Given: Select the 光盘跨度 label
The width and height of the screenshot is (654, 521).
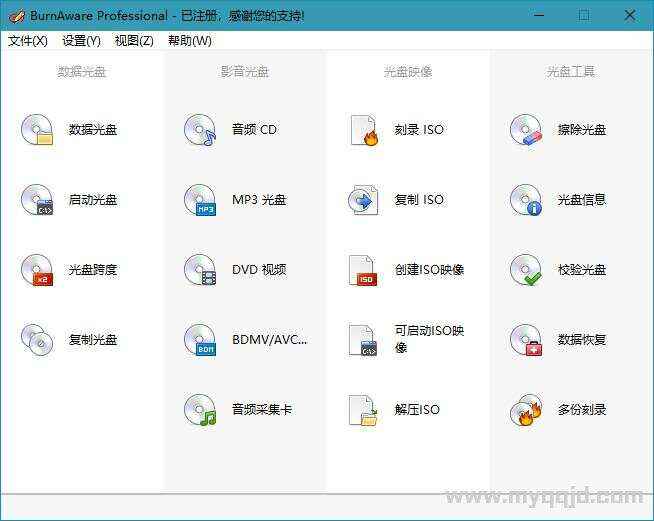Looking at the screenshot, I should click(93, 270).
